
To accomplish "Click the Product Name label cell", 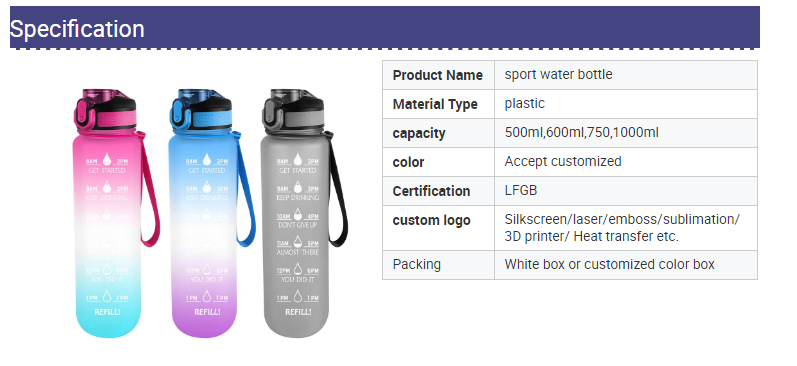I will pyautogui.click(x=438, y=75).
